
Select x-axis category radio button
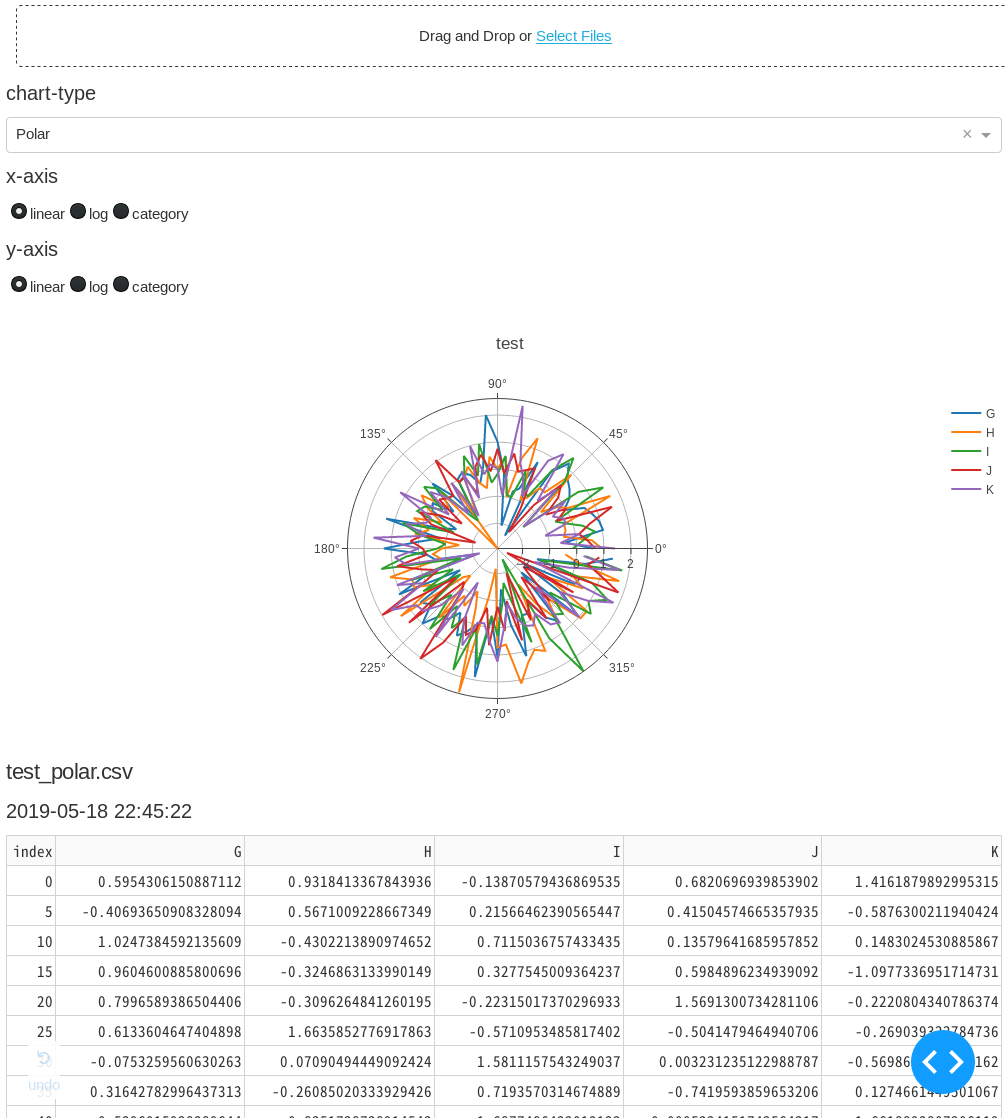pyautogui.click(x=121, y=212)
